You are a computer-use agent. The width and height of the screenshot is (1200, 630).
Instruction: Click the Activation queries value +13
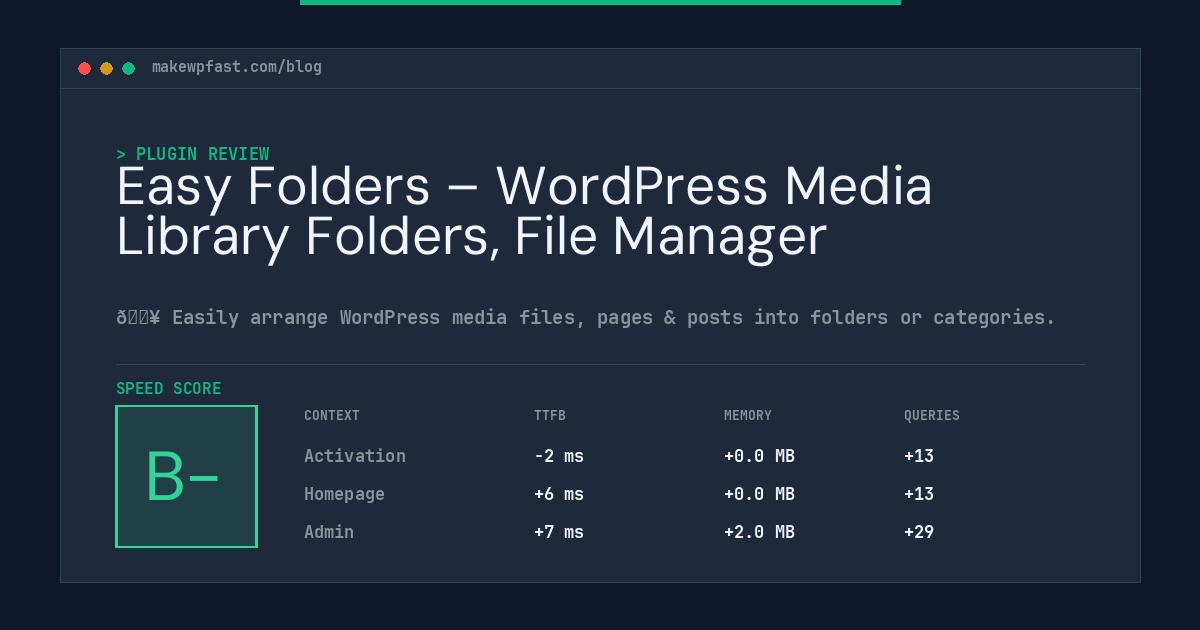point(919,456)
